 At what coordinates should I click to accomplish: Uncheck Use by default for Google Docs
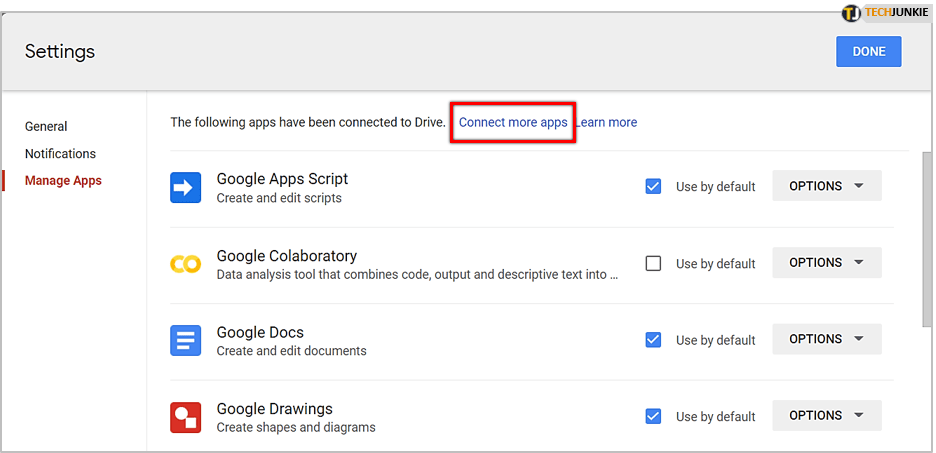point(653,340)
